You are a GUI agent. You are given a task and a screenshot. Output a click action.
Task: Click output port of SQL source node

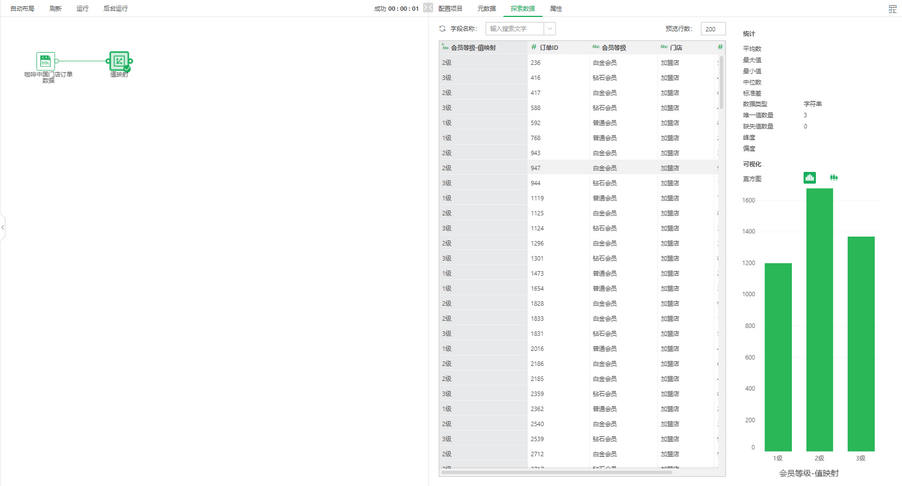[57, 61]
